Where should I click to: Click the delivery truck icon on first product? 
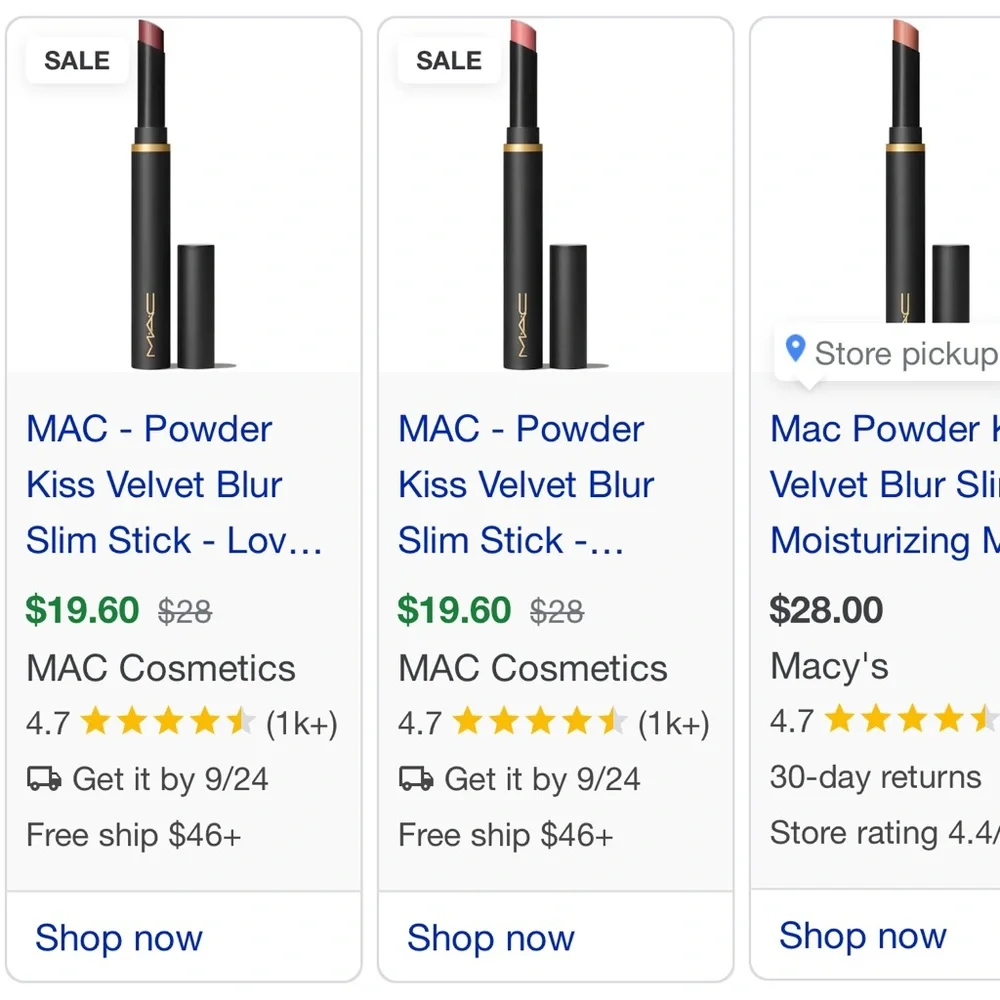tap(42, 779)
